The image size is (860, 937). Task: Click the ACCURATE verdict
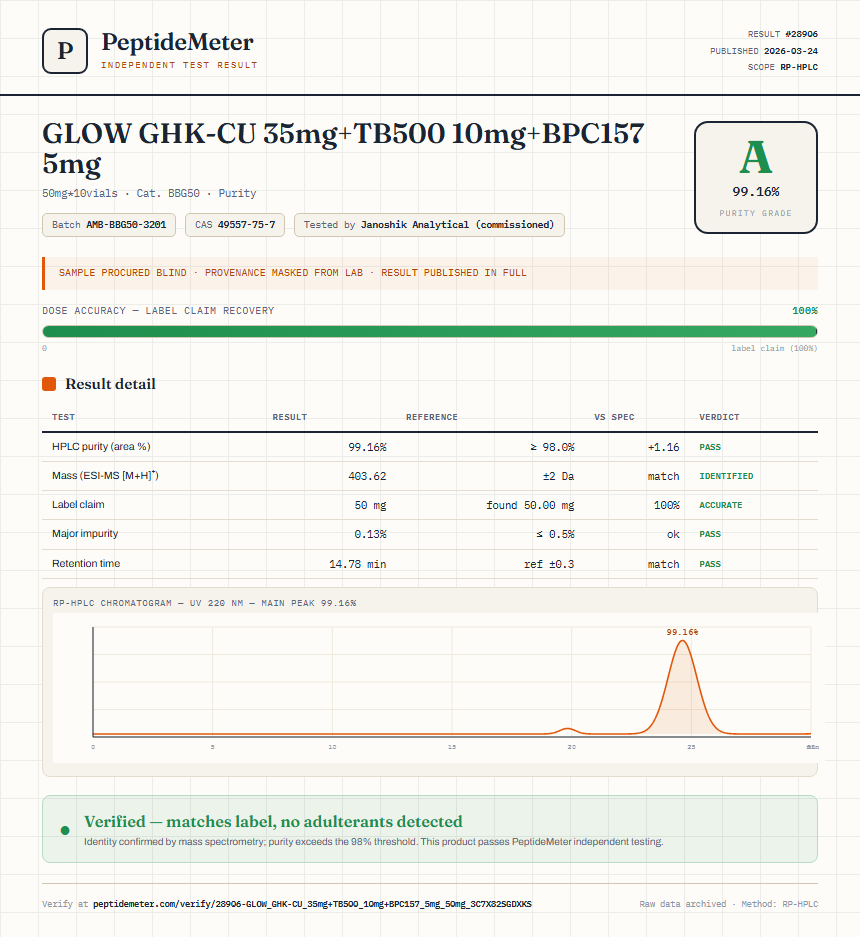click(x=721, y=505)
